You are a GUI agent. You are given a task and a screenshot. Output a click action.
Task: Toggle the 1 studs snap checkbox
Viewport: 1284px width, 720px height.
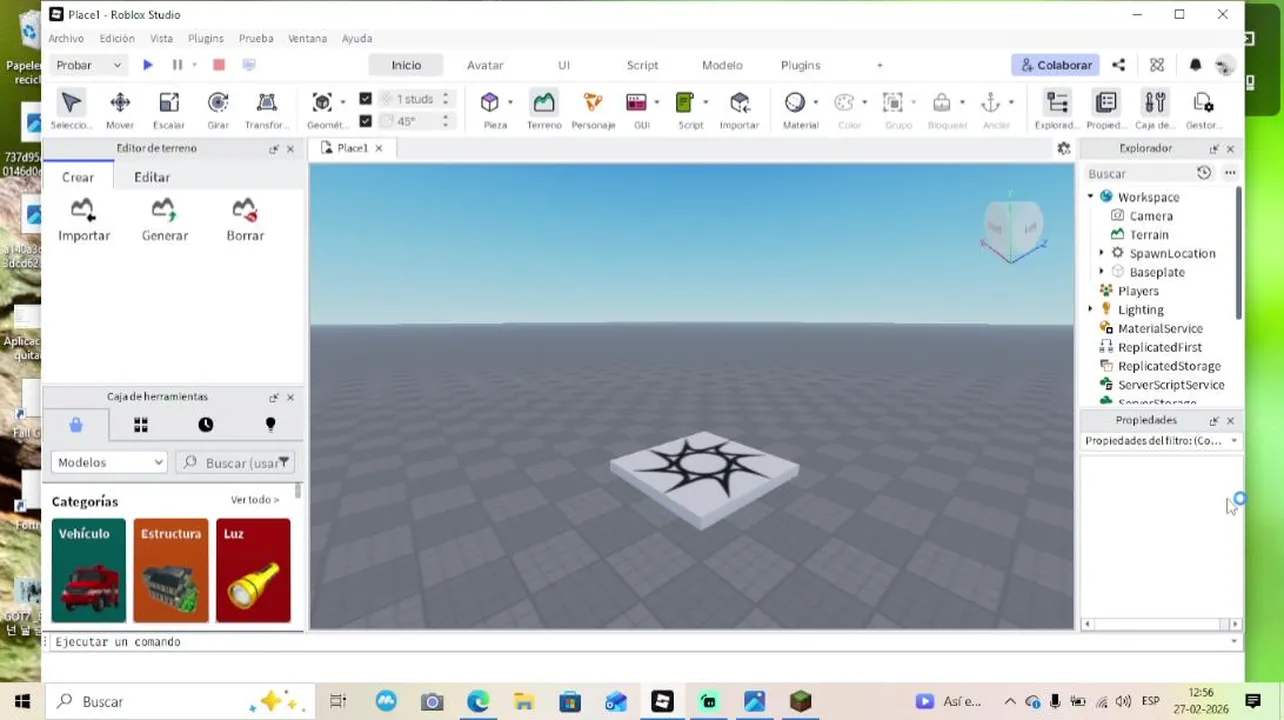point(365,99)
